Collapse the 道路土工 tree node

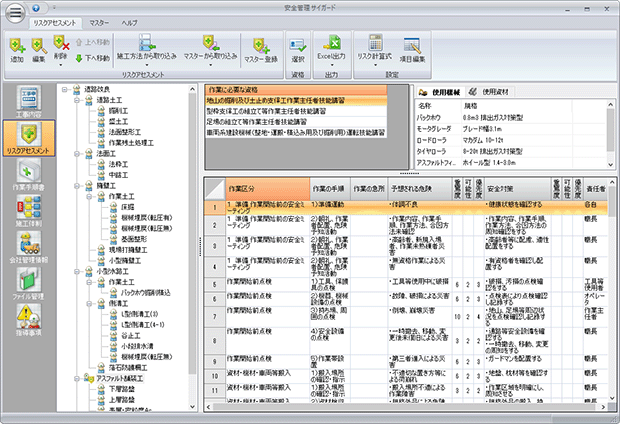click(78, 100)
